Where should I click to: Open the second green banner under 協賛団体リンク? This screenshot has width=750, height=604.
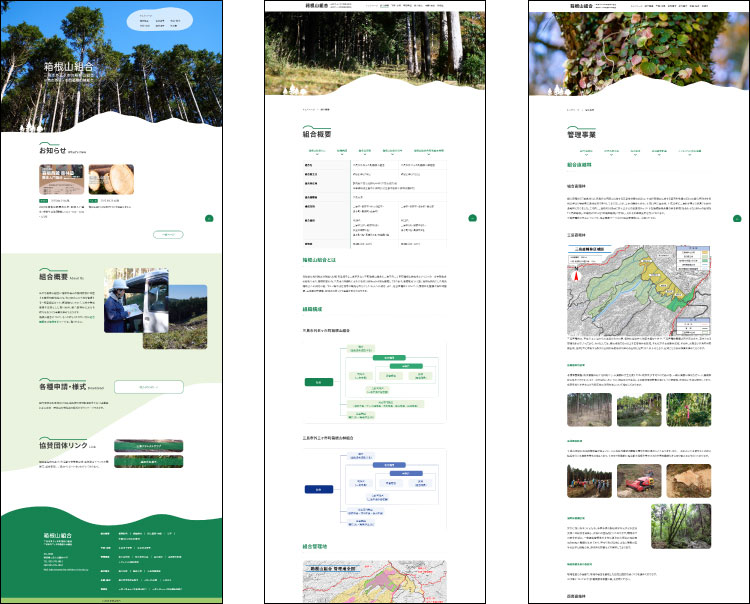click(148, 462)
